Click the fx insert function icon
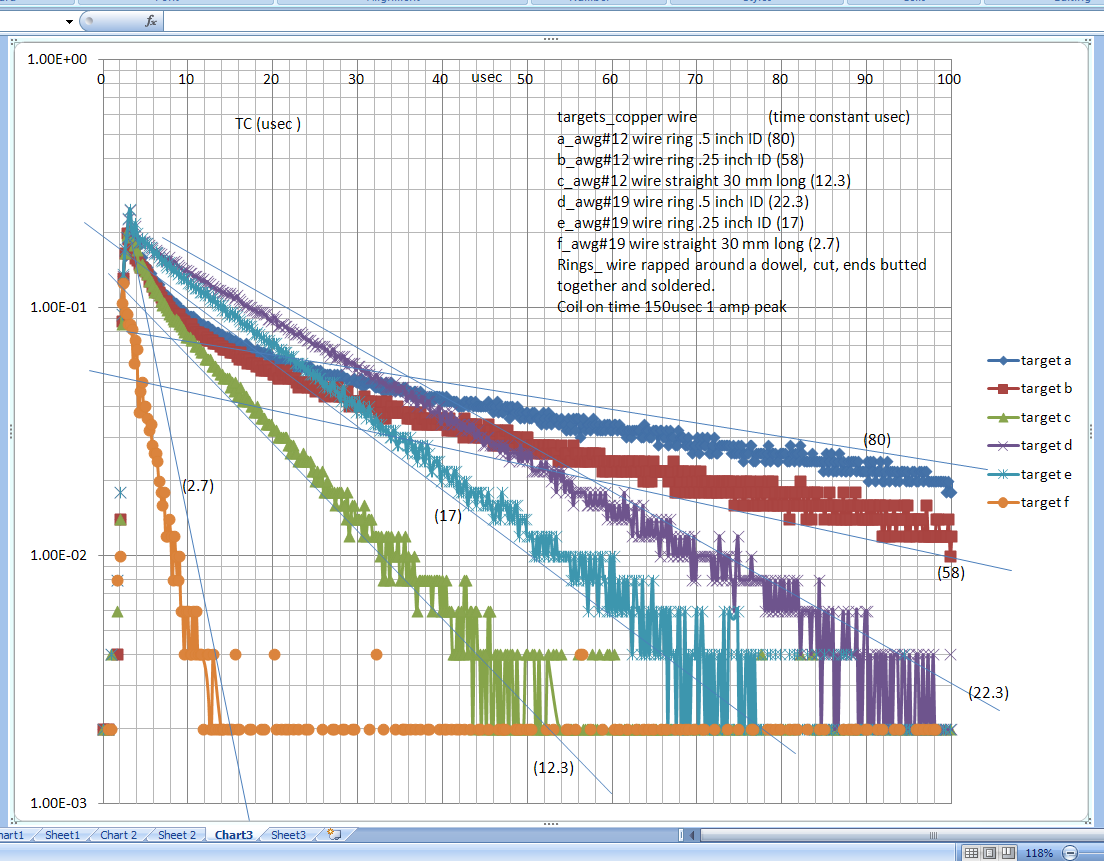 (x=151, y=21)
